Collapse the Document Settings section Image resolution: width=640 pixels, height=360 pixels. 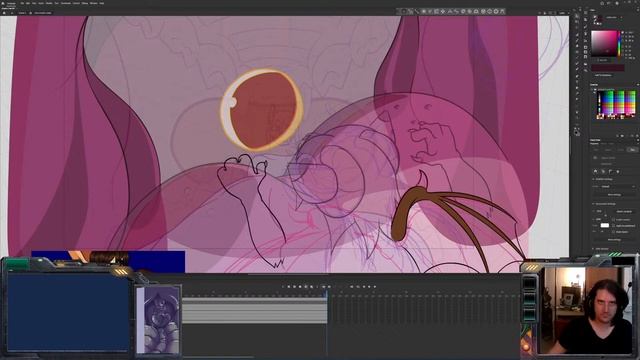(x=593, y=204)
